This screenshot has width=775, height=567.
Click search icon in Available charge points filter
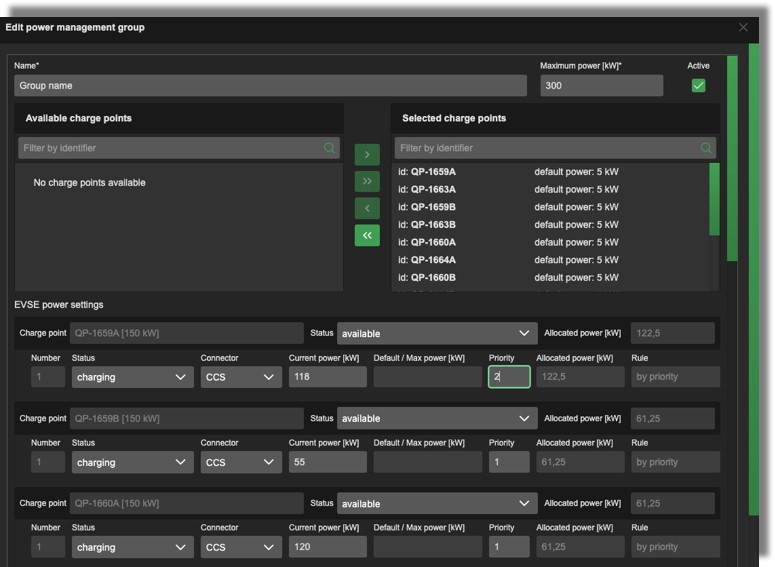329,148
